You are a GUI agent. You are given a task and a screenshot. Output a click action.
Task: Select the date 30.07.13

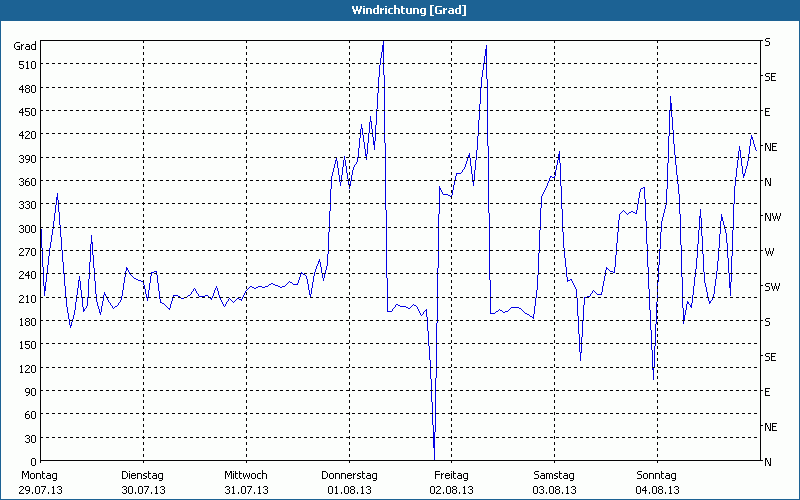click(143, 490)
